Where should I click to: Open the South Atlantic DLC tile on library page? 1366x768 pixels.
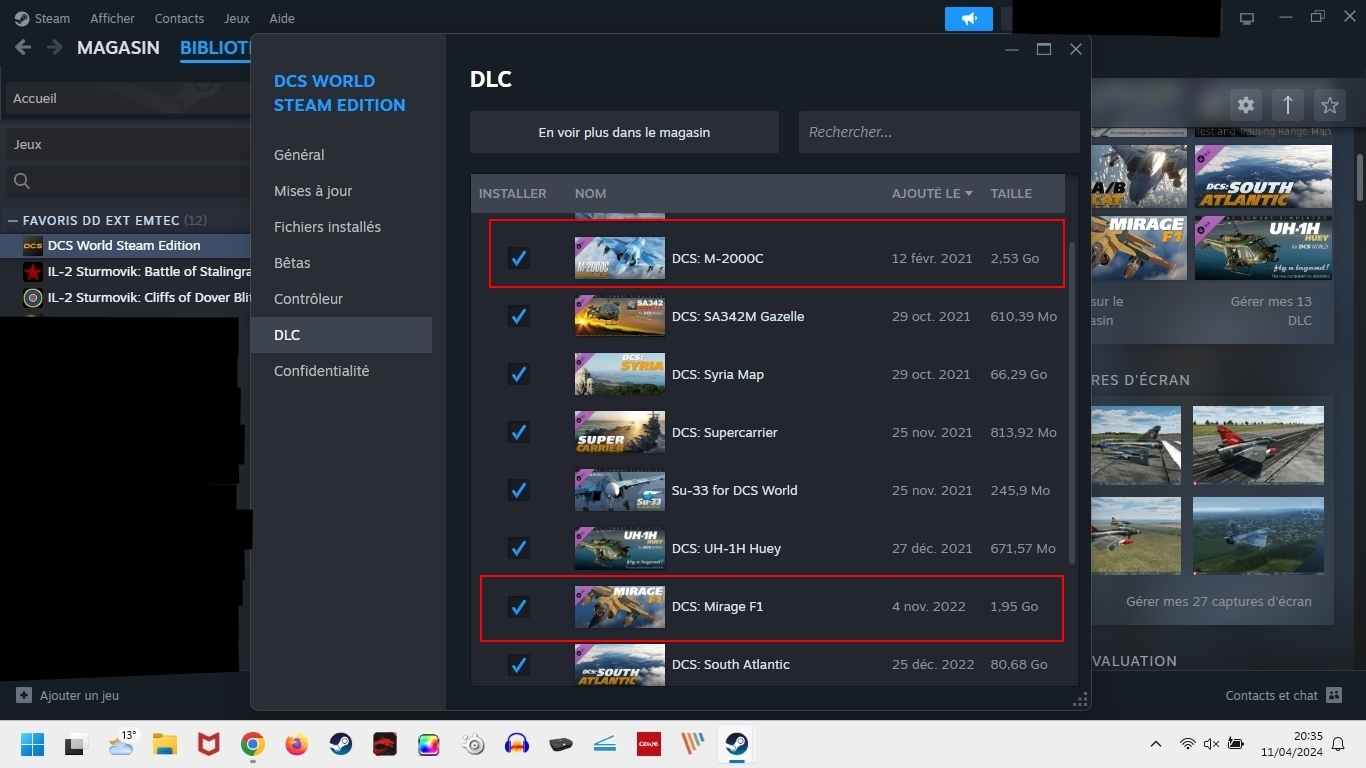(x=1263, y=176)
